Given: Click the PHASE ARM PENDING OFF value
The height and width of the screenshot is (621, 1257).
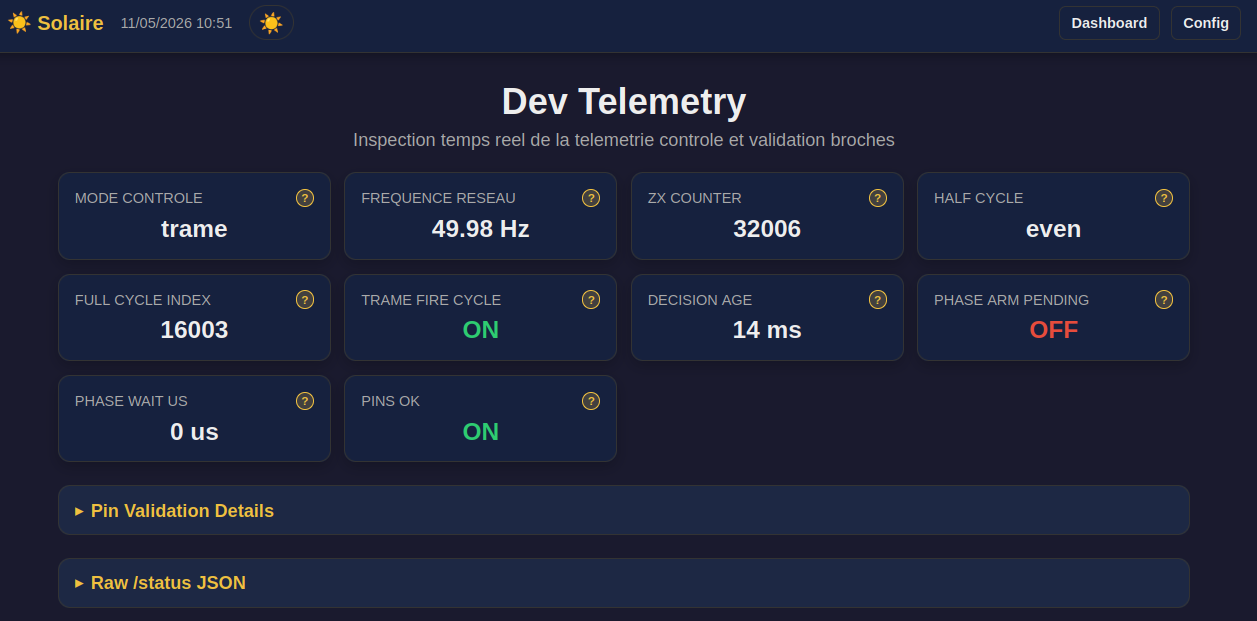Looking at the screenshot, I should pyautogui.click(x=1054, y=330).
